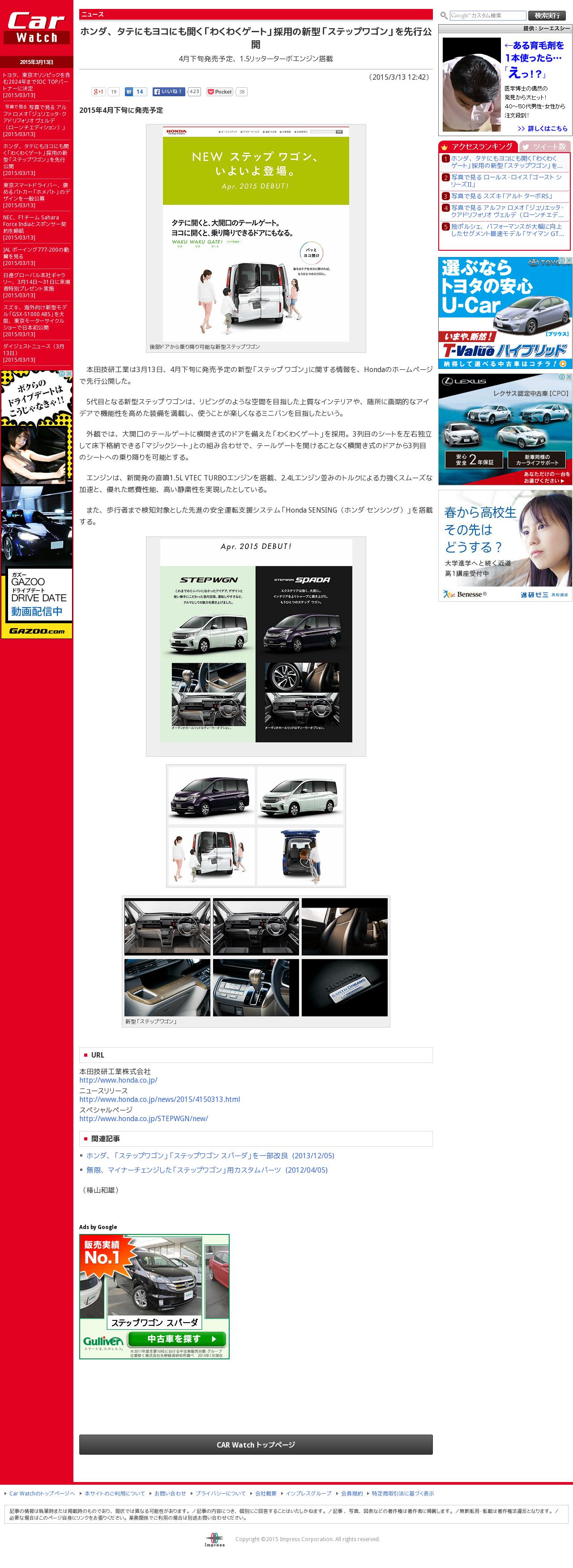Click the Benesse 進研ゼミ banner ad
Image resolution: width=573 pixels, height=1568 pixels.
(x=505, y=546)
